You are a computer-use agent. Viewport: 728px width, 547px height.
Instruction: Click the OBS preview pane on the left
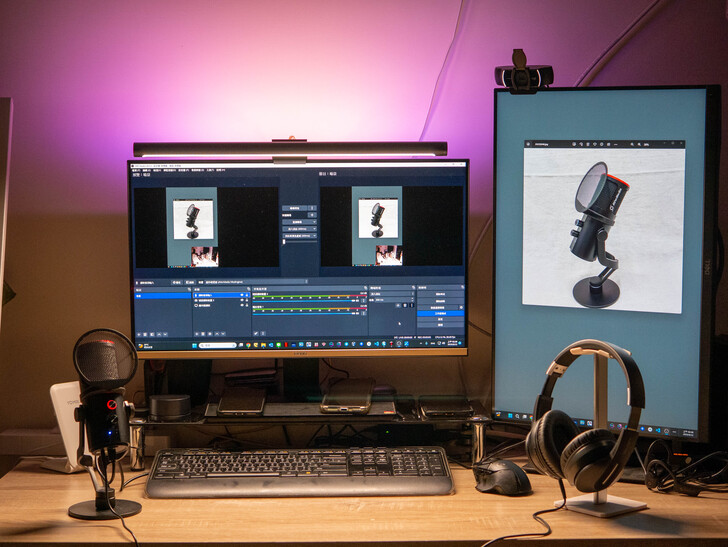[x=206, y=227]
